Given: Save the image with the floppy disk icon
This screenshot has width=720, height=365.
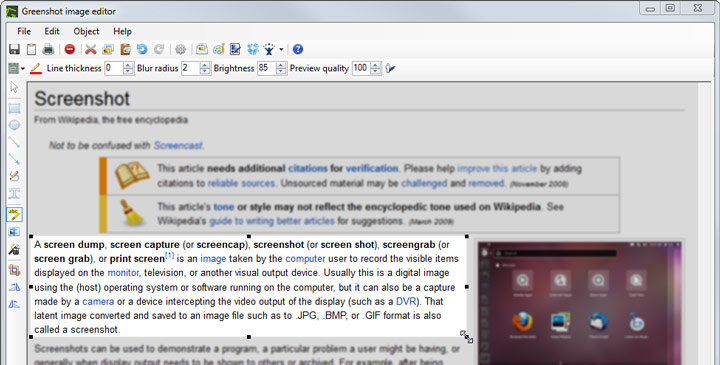Looking at the screenshot, I should [14, 49].
